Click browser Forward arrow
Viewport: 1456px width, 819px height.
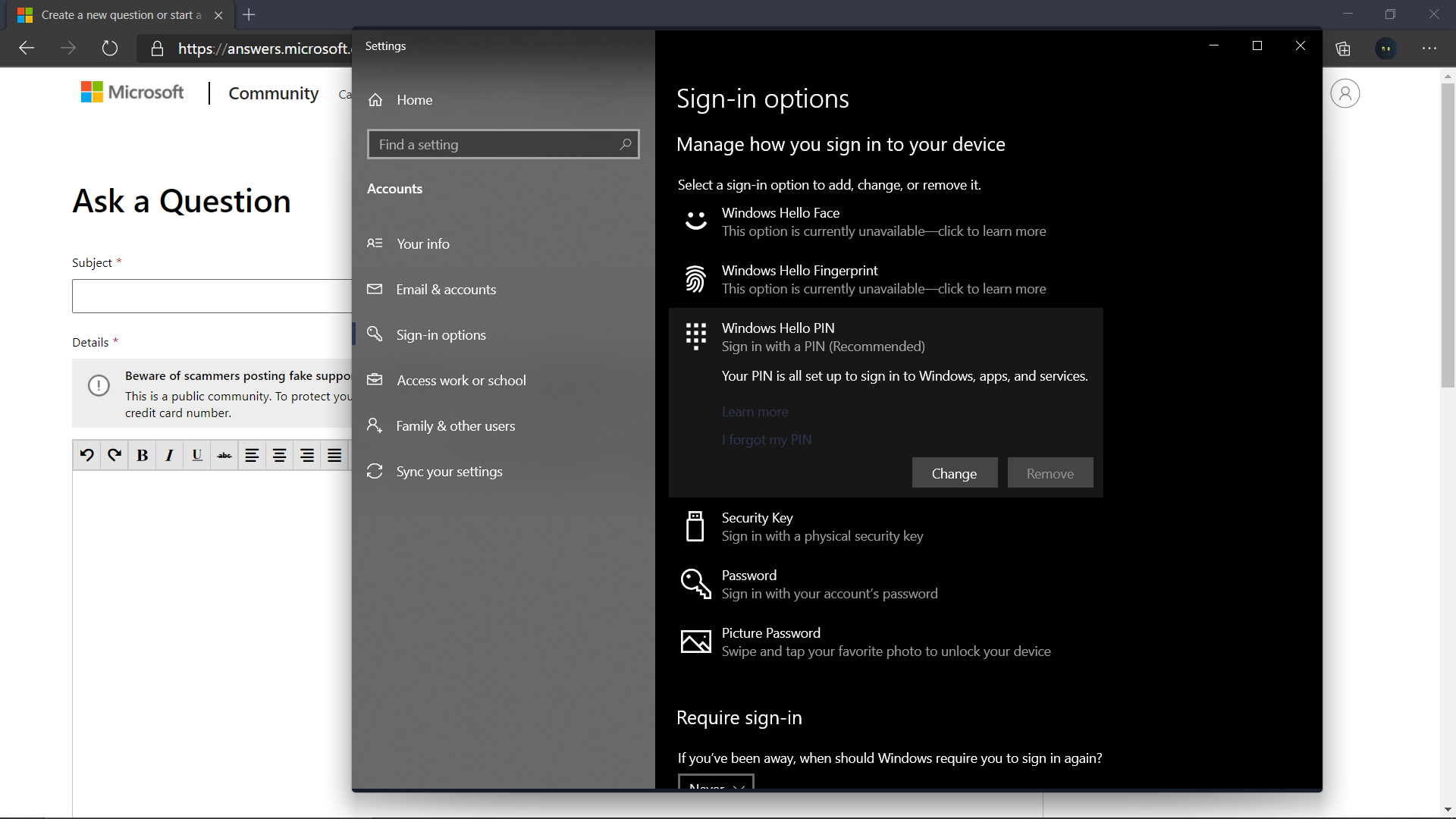[68, 49]
